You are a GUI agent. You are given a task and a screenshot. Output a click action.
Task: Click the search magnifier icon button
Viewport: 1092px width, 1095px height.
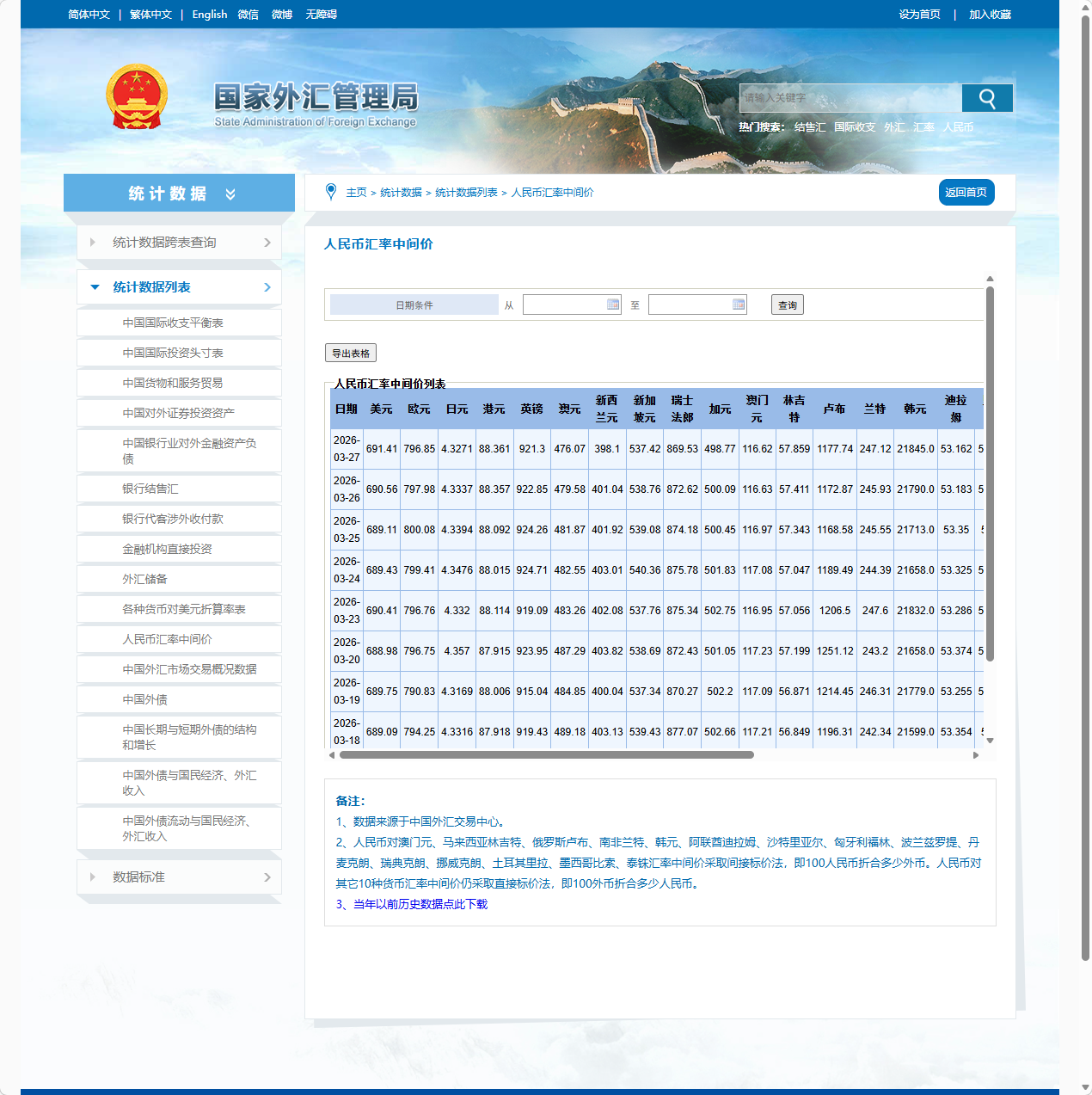[x=986, y=99]
